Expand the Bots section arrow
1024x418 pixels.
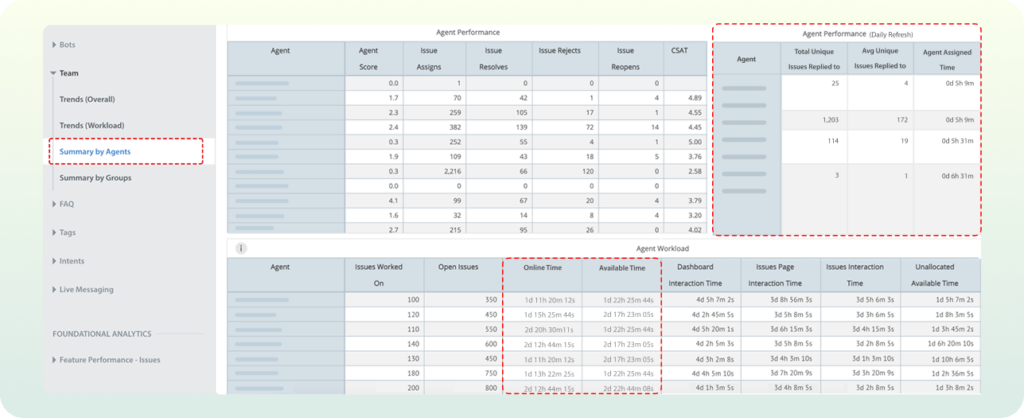pyautogui.click(x=54, y=45)
